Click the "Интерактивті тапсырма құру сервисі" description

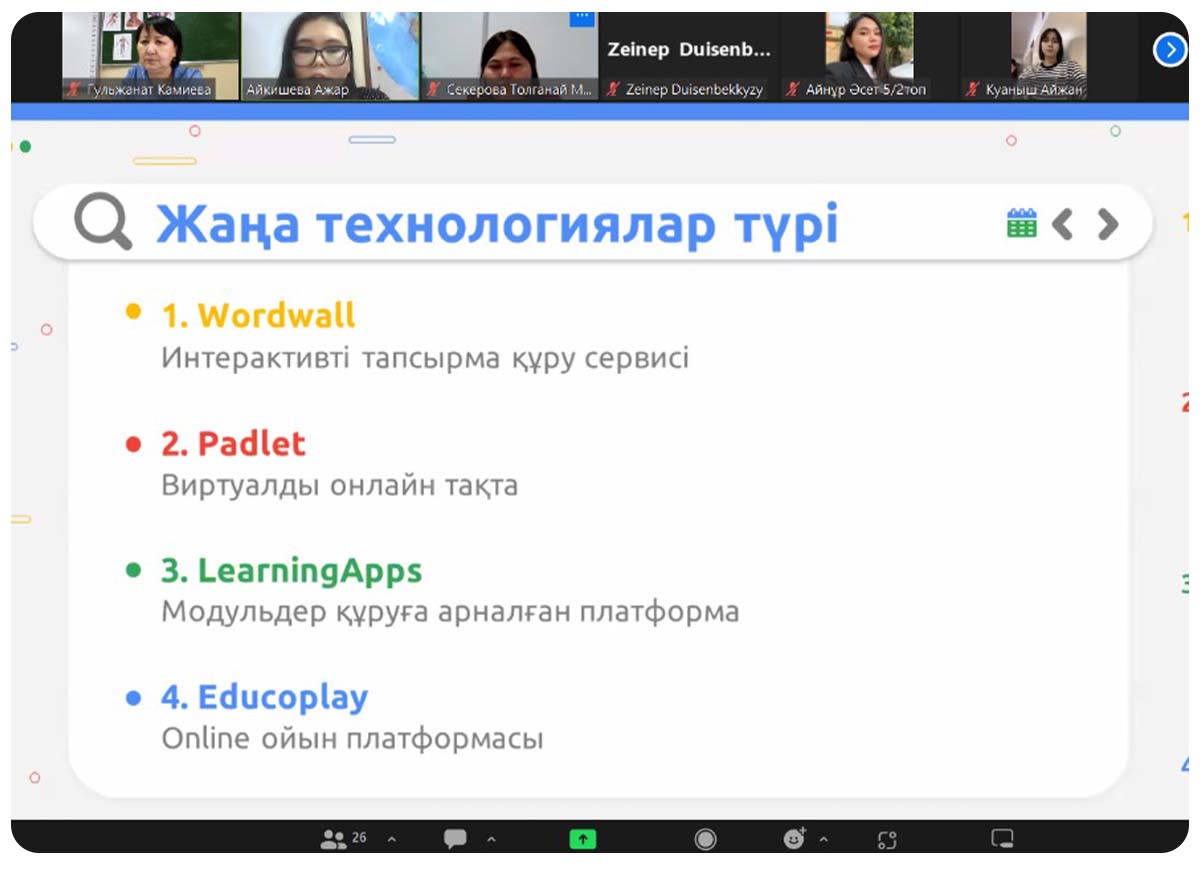[x=425, y=358]
